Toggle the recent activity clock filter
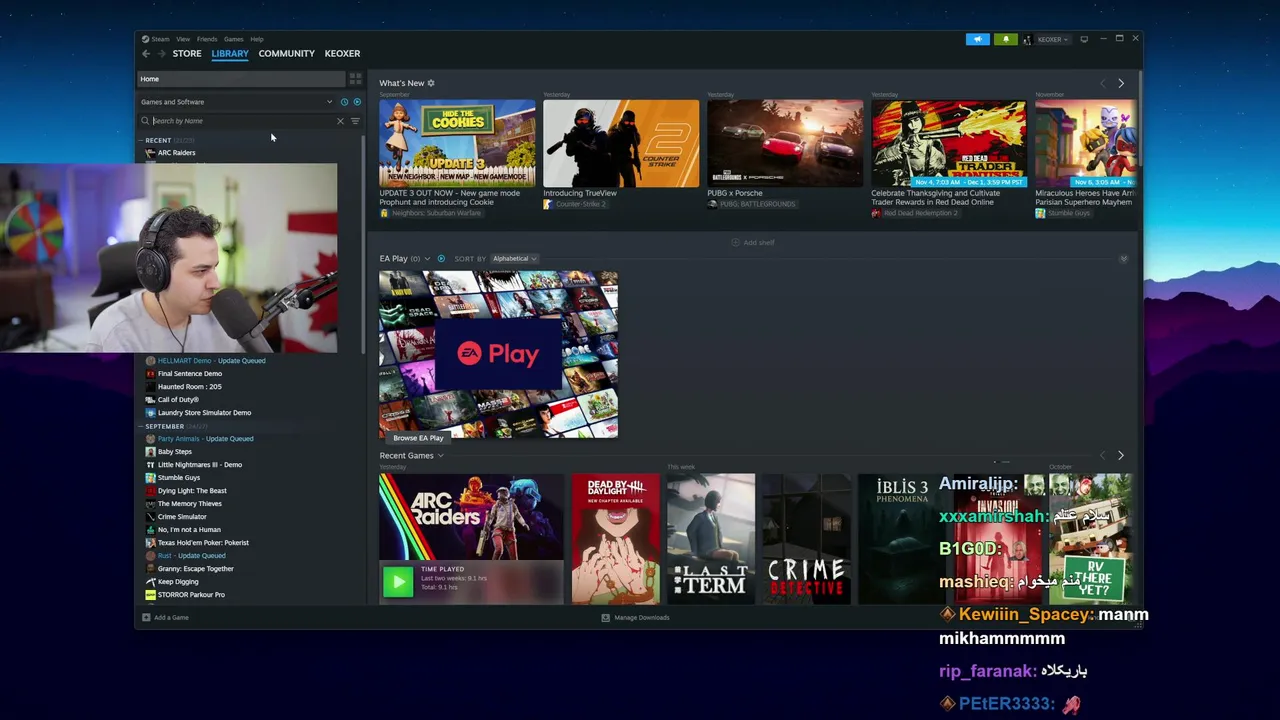 point(344,102)
